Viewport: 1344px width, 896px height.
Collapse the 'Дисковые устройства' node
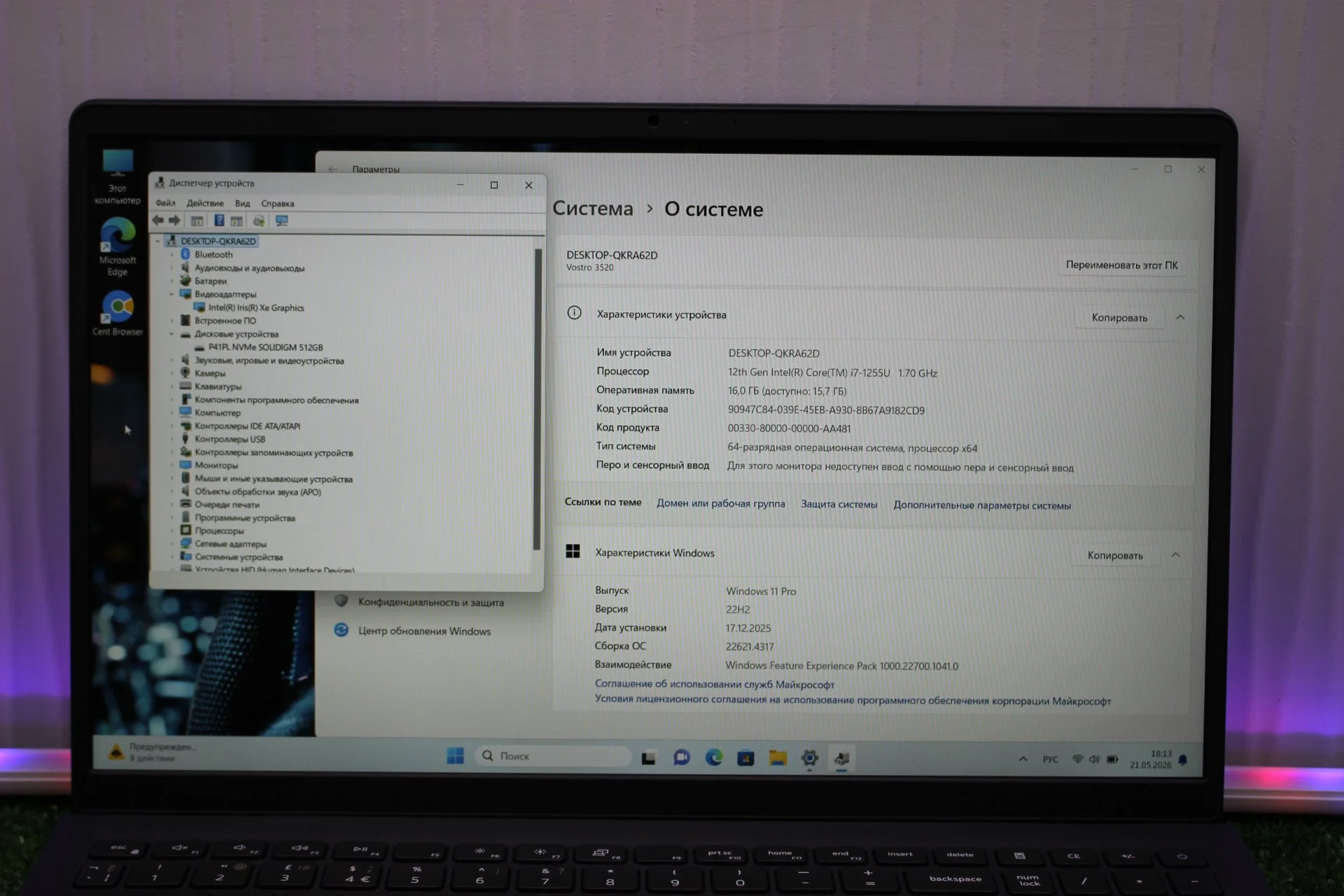171,334
